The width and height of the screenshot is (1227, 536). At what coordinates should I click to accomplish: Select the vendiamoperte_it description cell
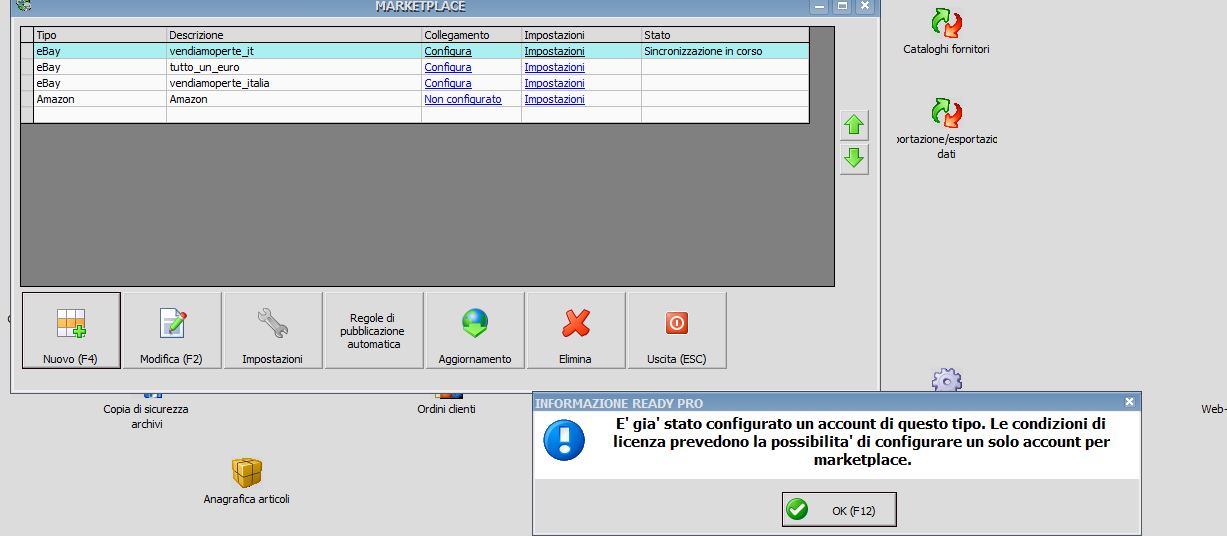pos(294,51)
